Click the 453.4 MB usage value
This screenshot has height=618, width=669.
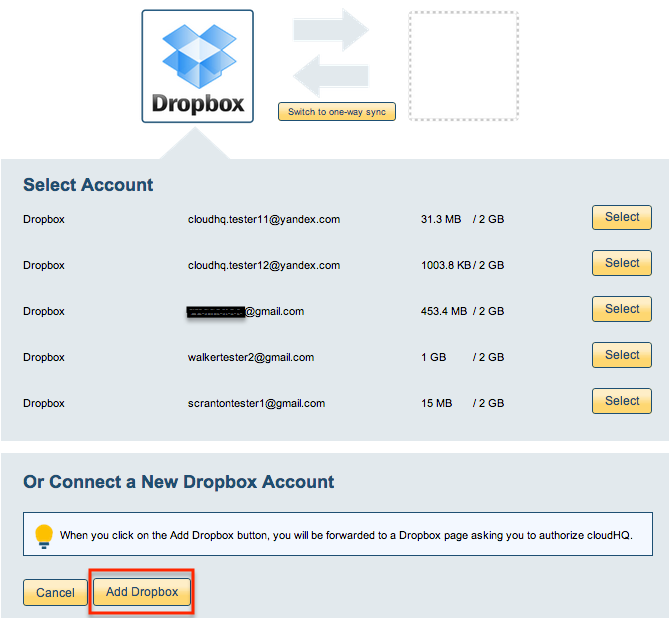coord(444,311)
